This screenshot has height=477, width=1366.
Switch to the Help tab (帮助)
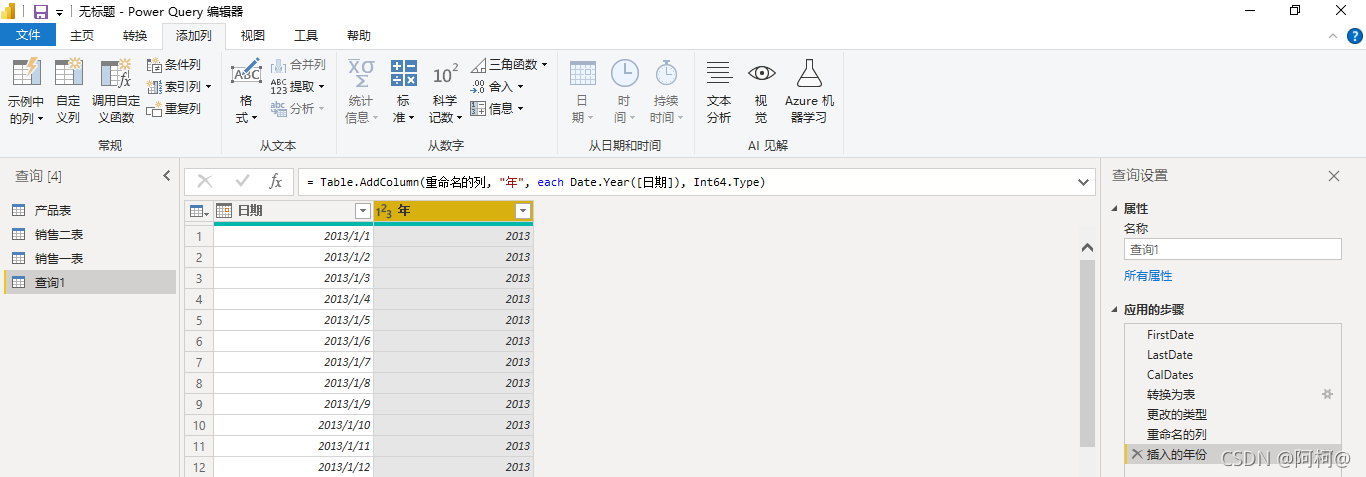pos(359,36)
